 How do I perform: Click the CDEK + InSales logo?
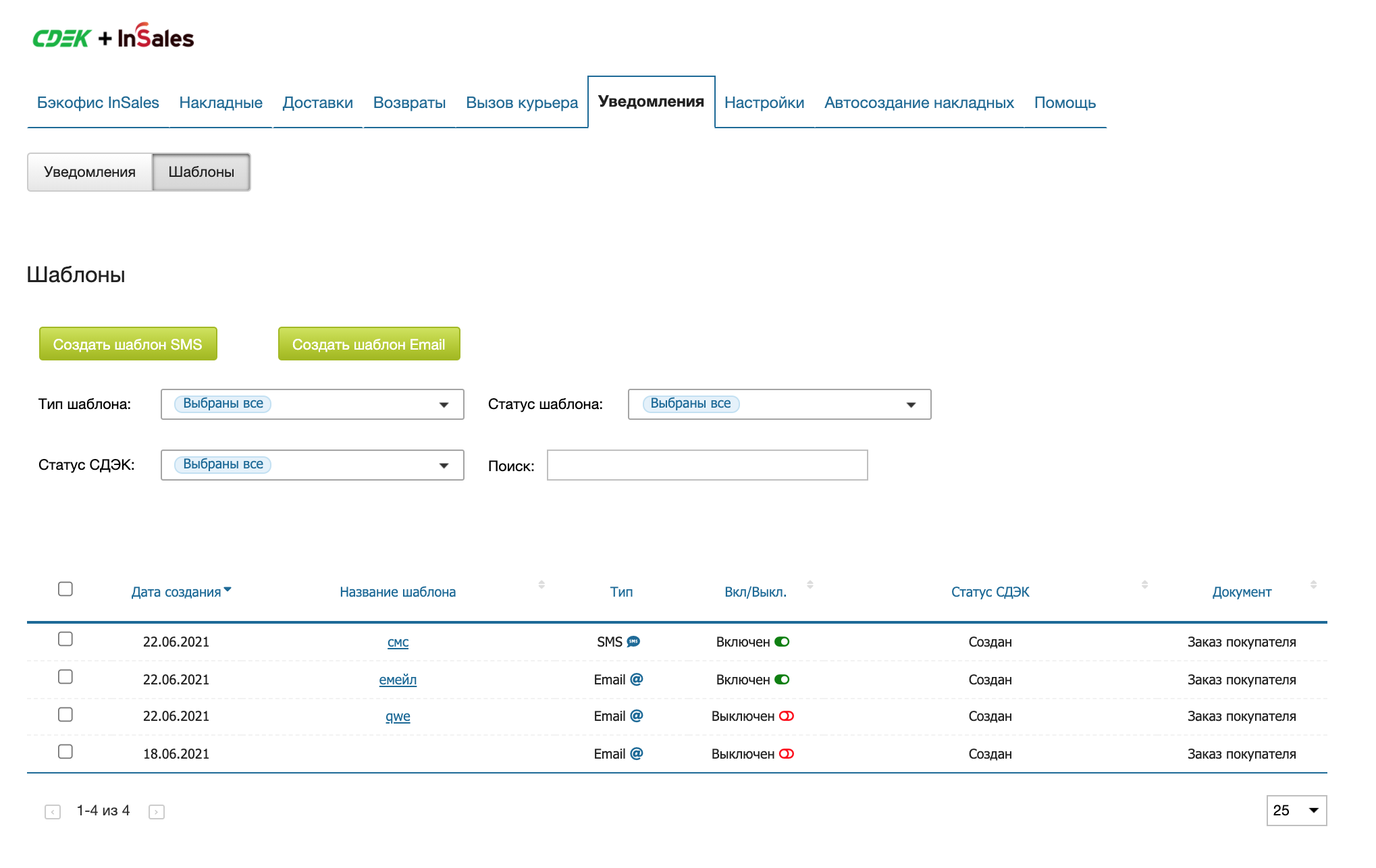click(x=113, y=38)
